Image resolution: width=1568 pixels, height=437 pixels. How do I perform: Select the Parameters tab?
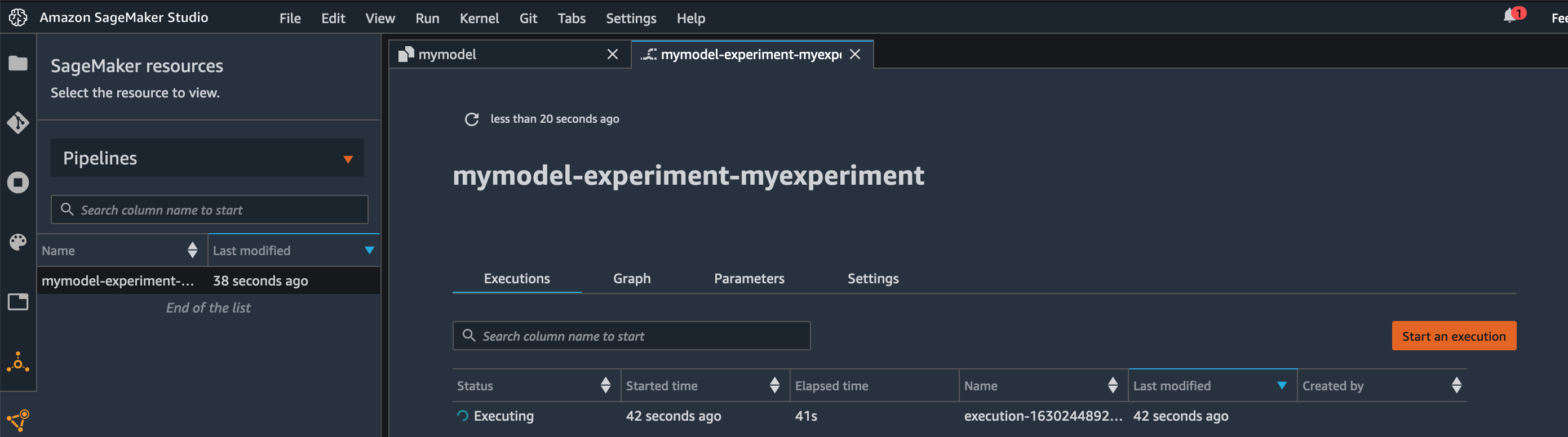coord(748,278)
